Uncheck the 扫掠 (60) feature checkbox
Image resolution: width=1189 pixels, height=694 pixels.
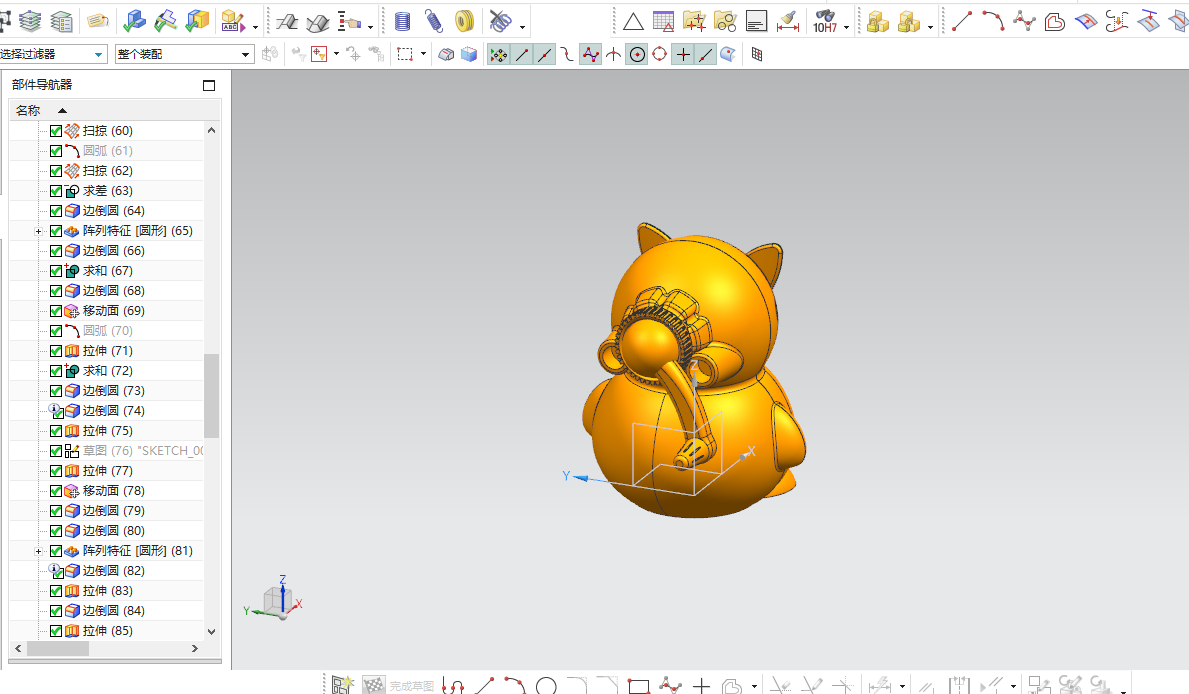(56, 131)
